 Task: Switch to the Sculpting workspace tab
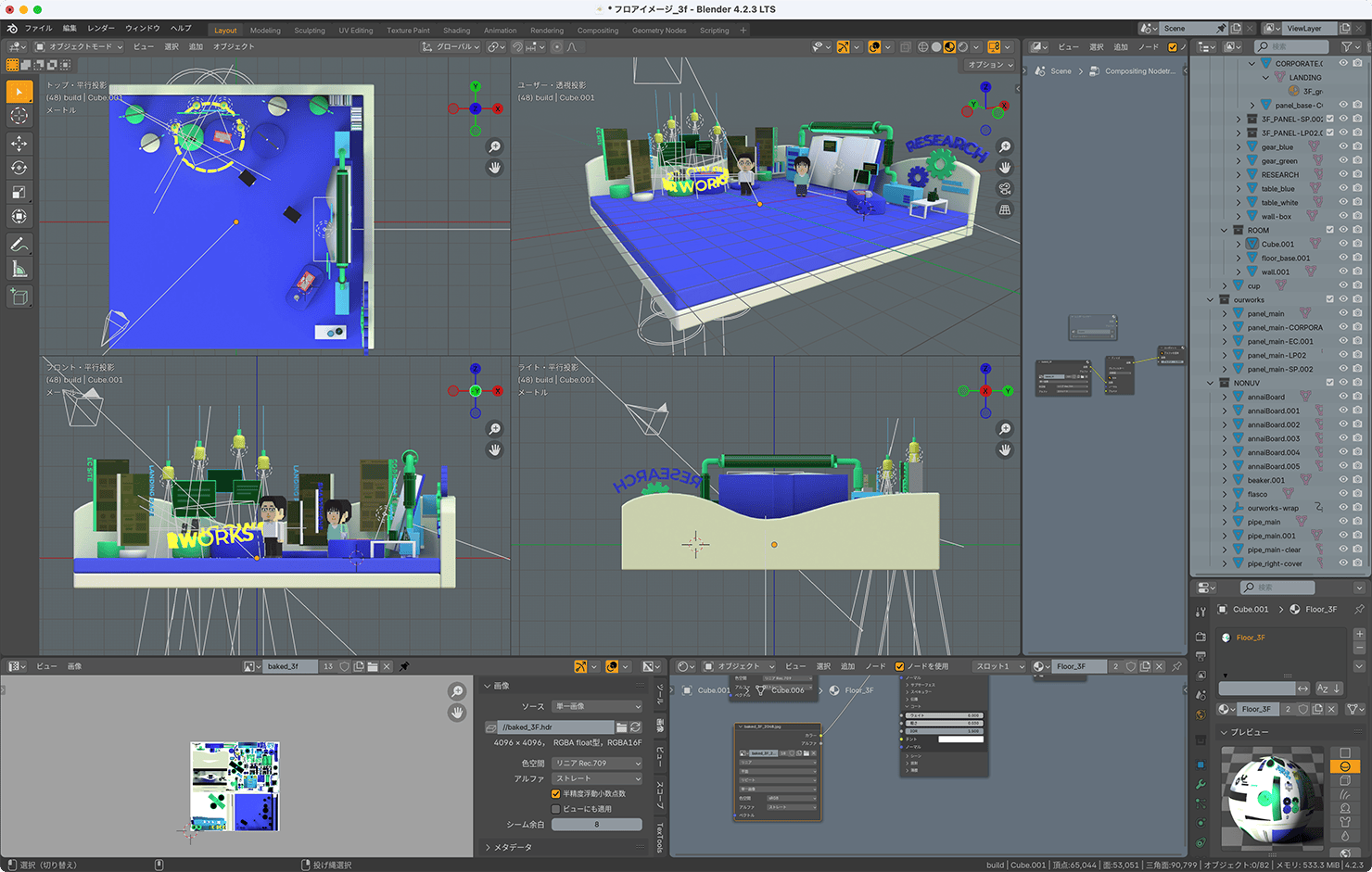click(310, 31)
